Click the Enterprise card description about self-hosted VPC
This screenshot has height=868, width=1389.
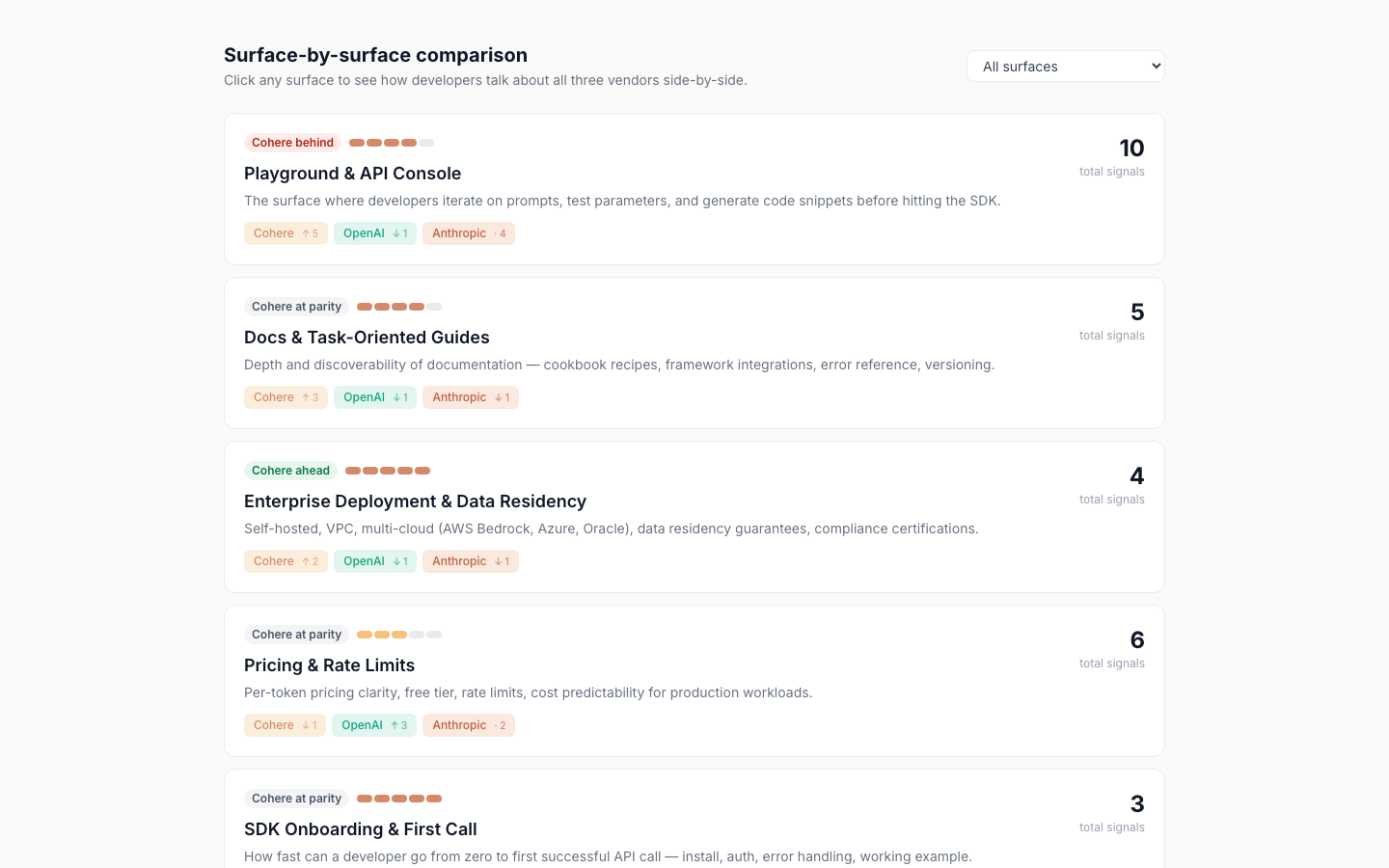pyautogui.click(x=612, y=529)
